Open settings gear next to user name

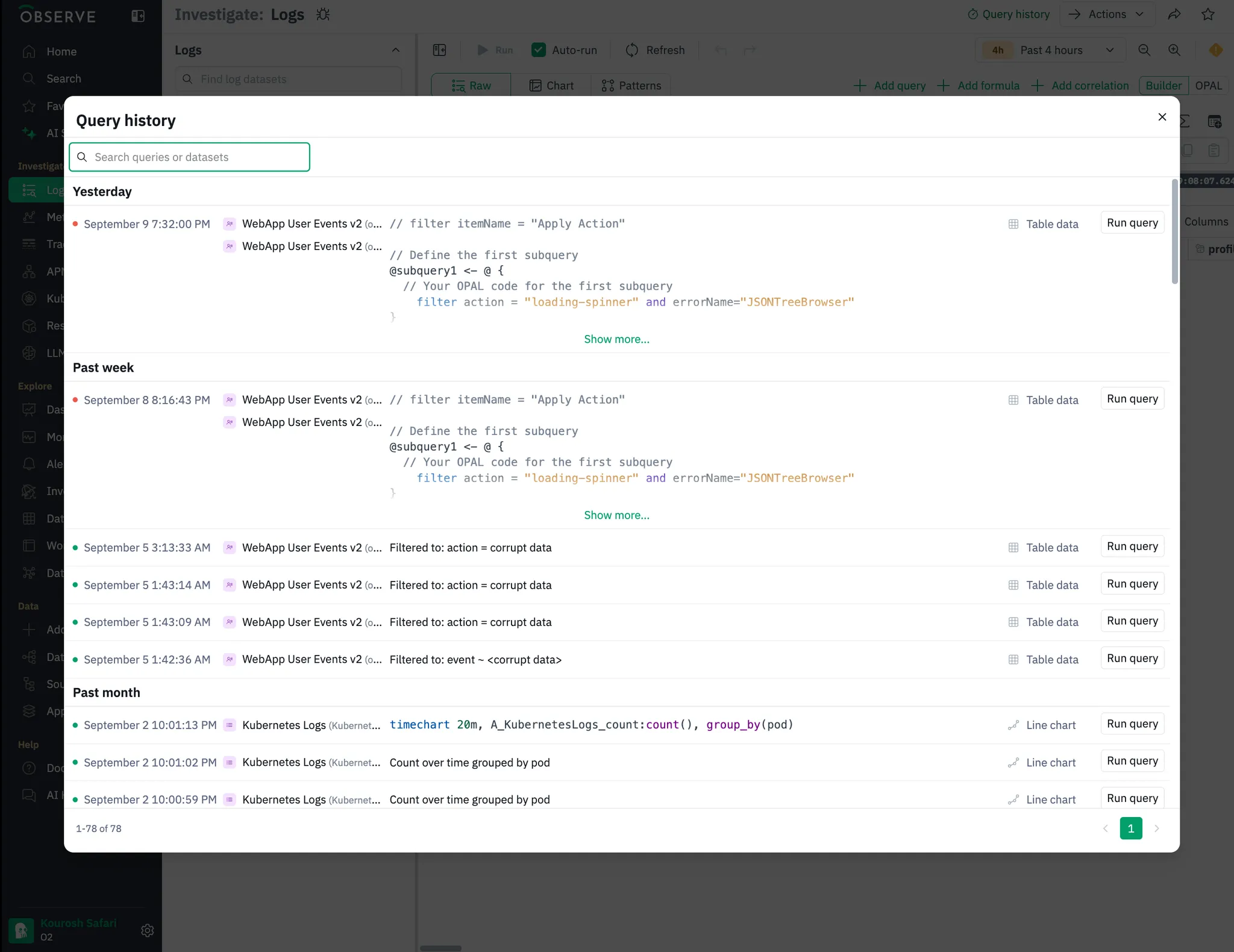pos(147,930)
